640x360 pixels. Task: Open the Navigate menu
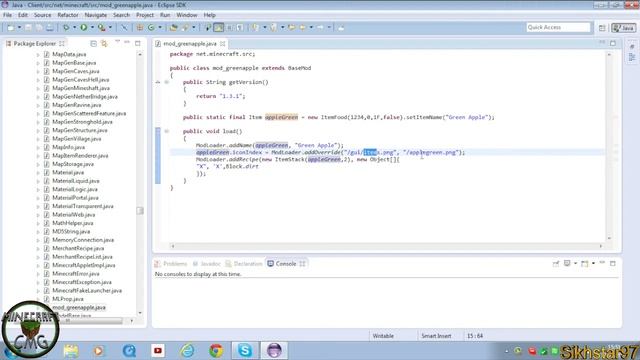coord(96,15)
